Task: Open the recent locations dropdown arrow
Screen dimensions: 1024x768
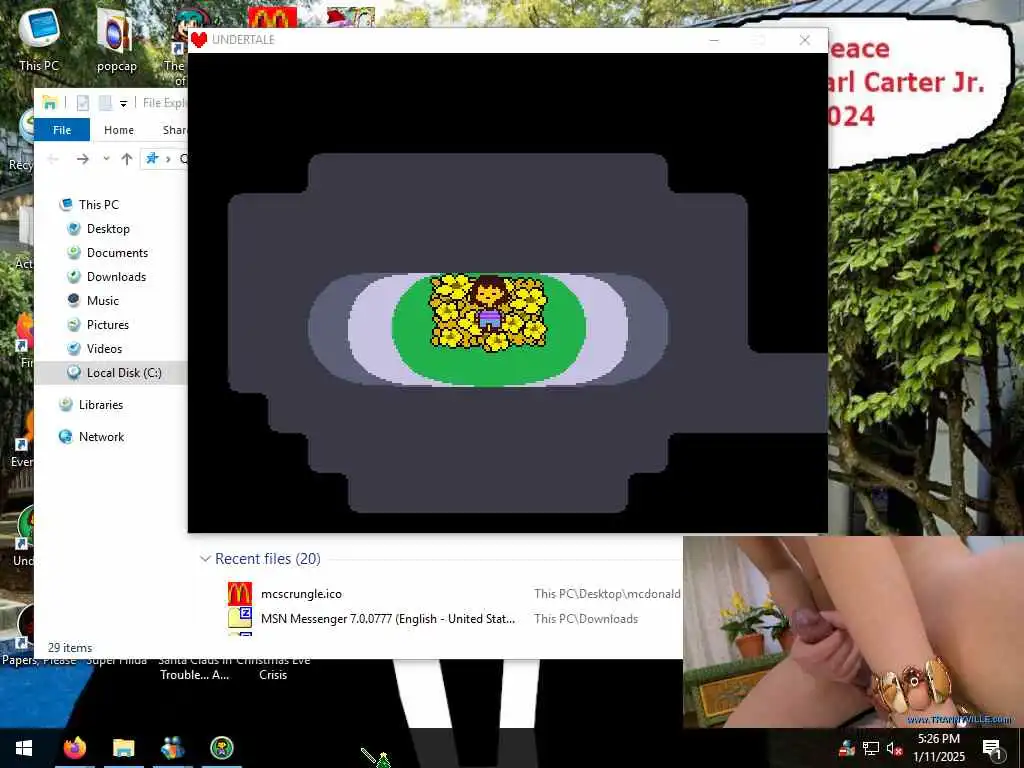Action: point(106,159)
